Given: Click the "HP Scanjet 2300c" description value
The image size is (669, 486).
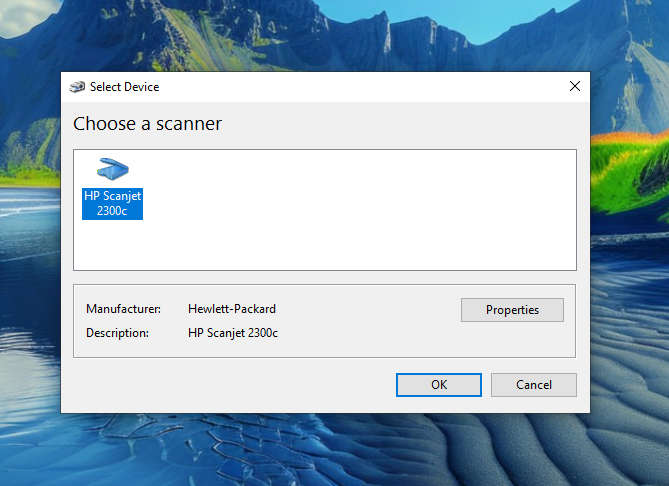Looking at the screenshot, I should pyautogui.click(x=233, y=333).
